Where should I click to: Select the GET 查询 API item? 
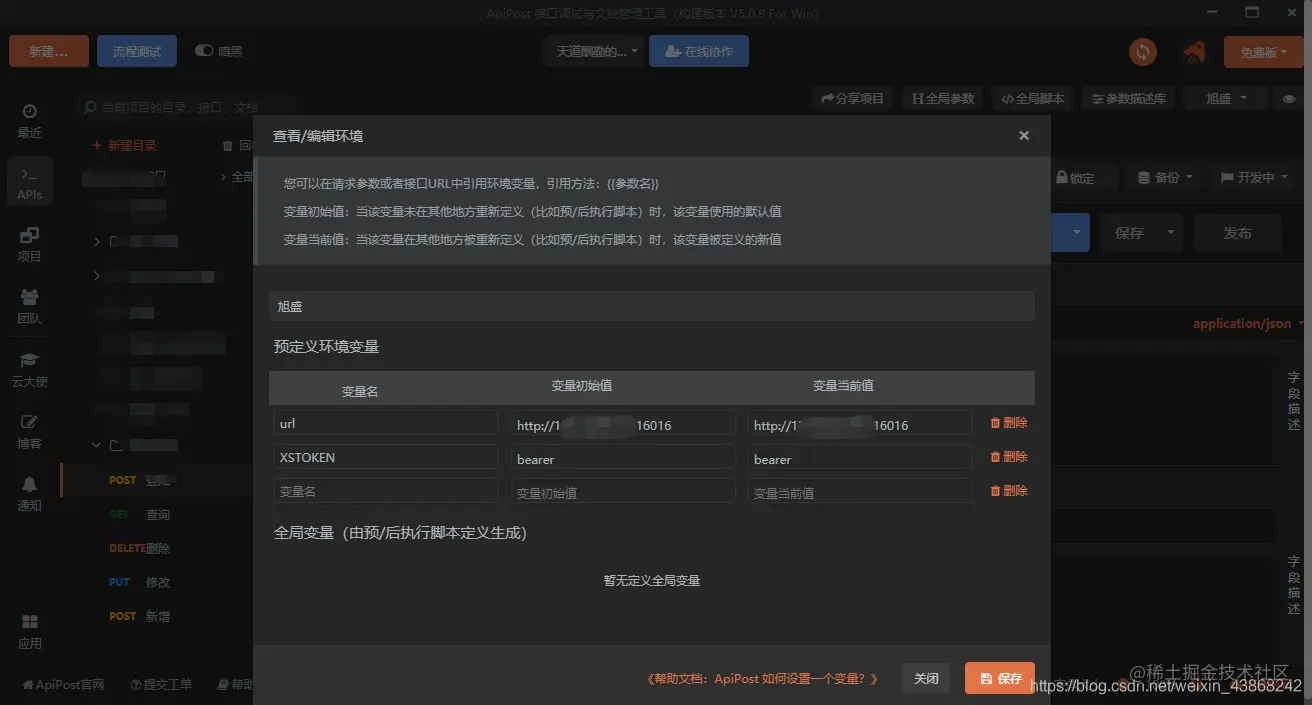(140, 514)
